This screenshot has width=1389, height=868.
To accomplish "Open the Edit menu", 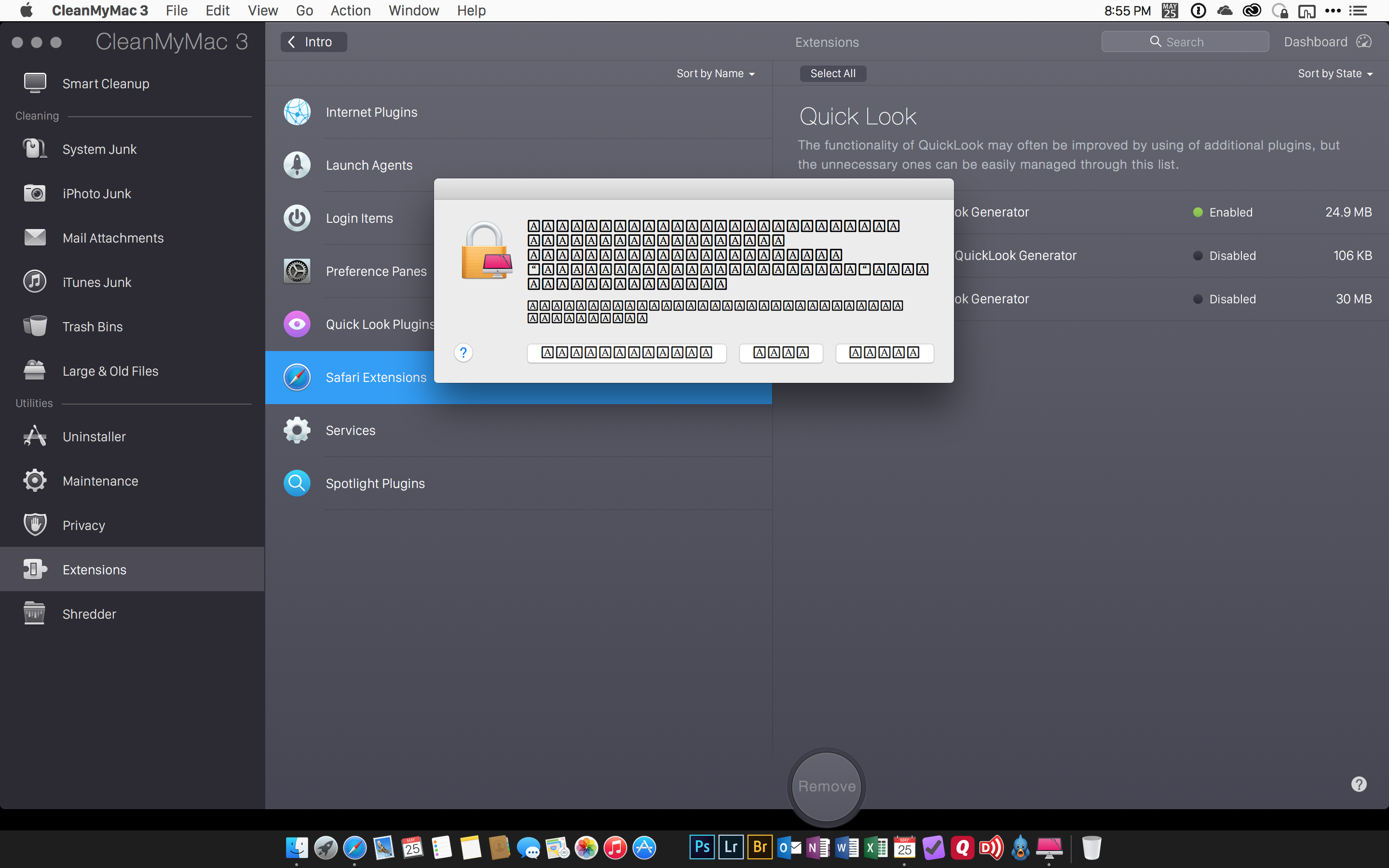I will point(218,10).
